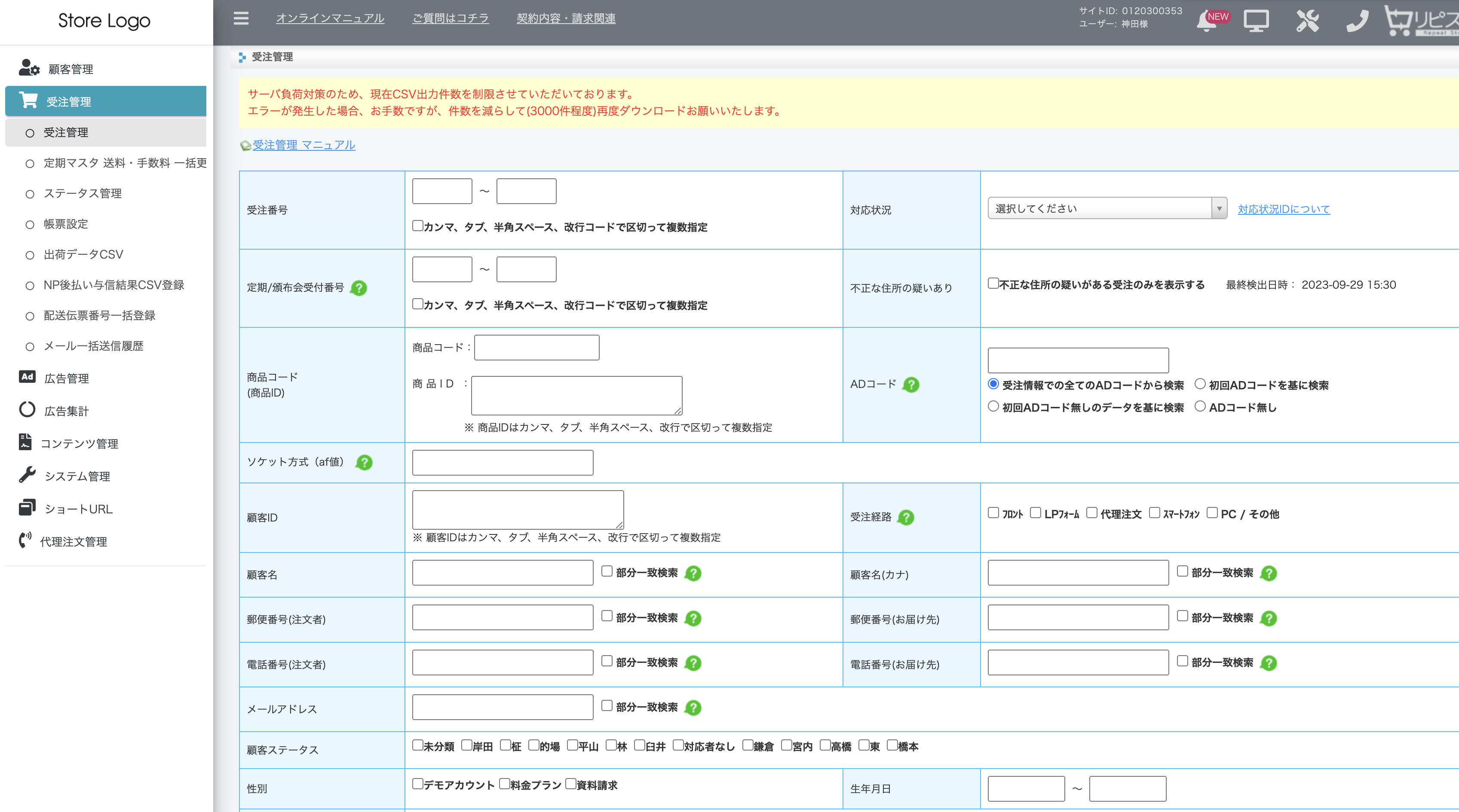The image size is (1459, 812).
Task: Open the 対応状況 dropdown
Action: (1107, 208)
